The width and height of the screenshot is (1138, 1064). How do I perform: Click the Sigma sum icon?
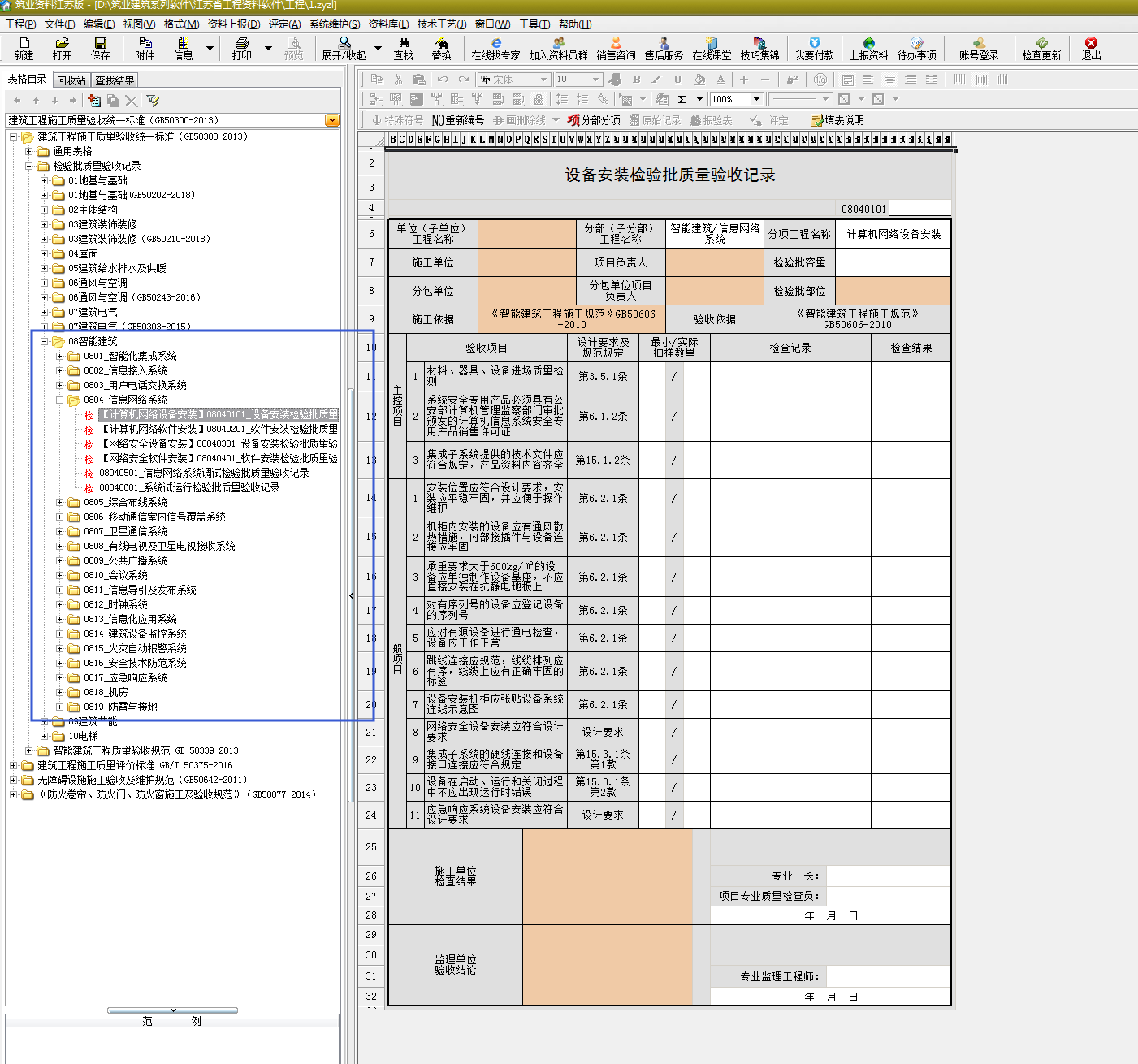[x=682, y=99]
